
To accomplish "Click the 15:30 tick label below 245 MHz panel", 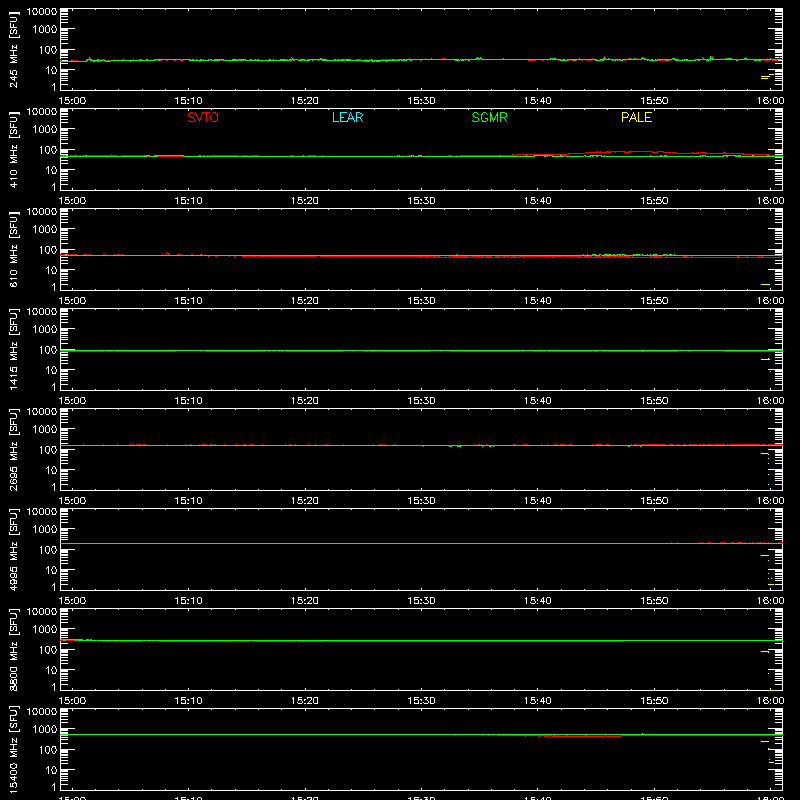I will pyautogui.click(x=421, y=101).
